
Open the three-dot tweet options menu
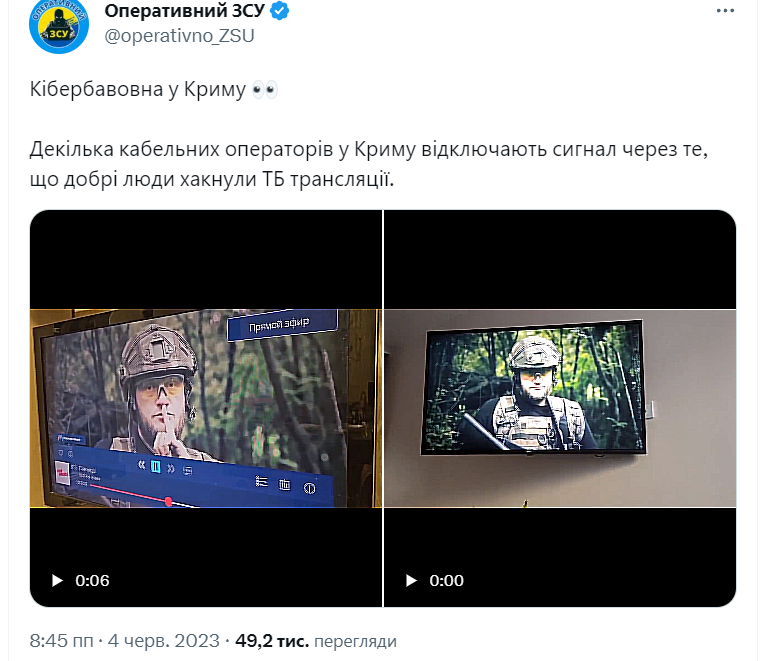pos(725,11)
